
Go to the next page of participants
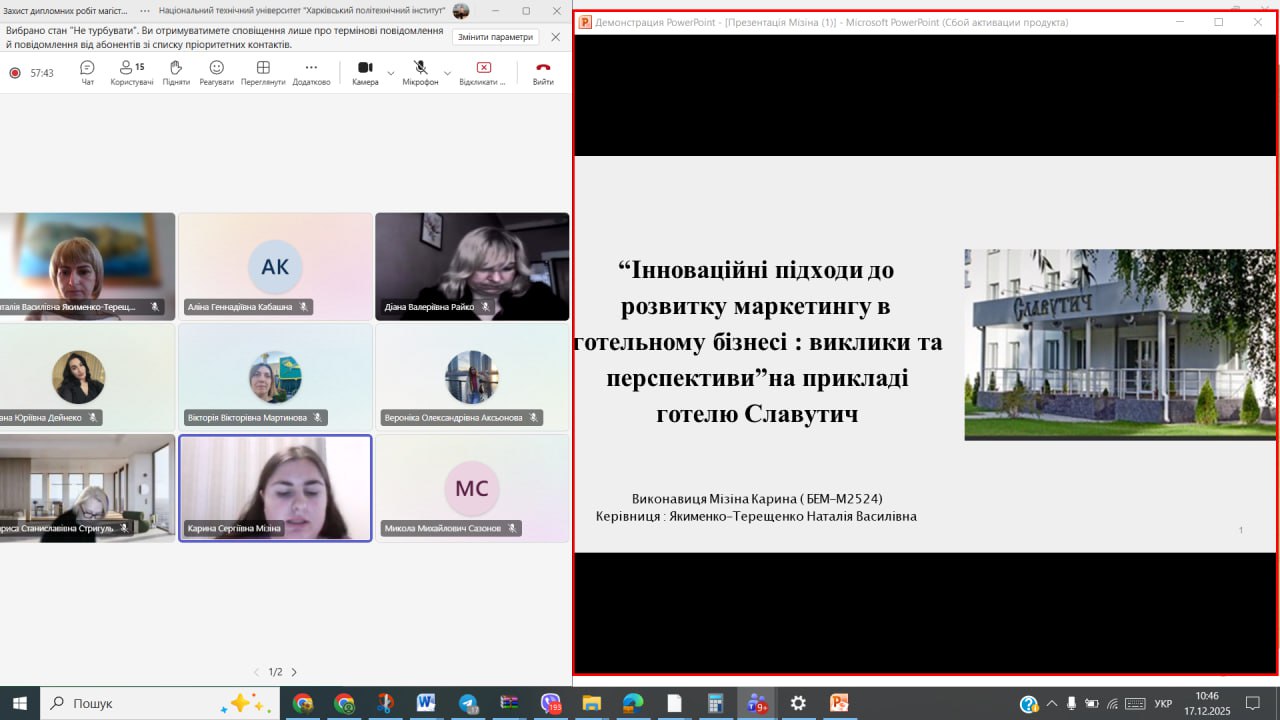pyautogui.click(x=294, y=672)
